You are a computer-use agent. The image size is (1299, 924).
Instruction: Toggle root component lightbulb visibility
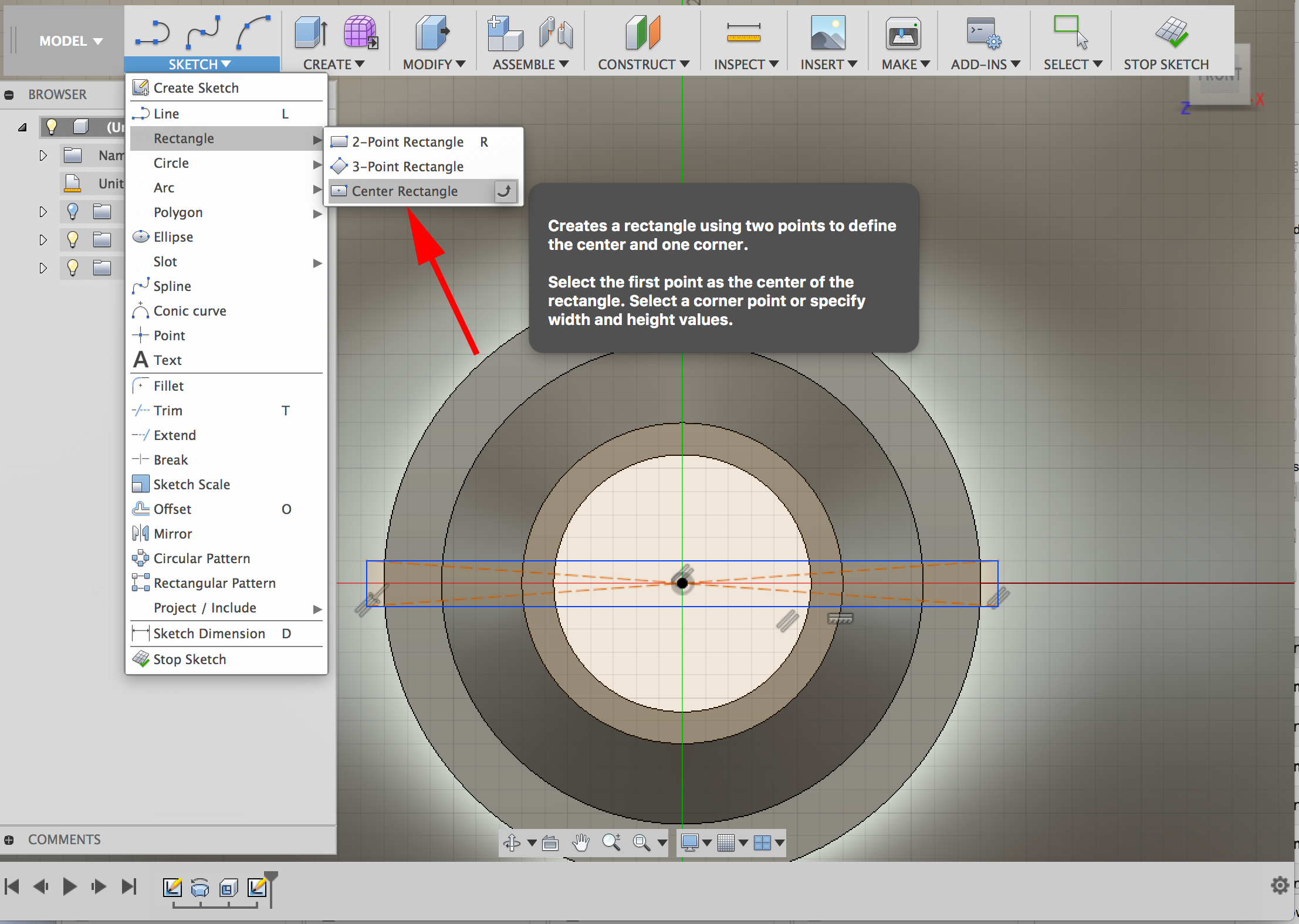click(52, 126)
